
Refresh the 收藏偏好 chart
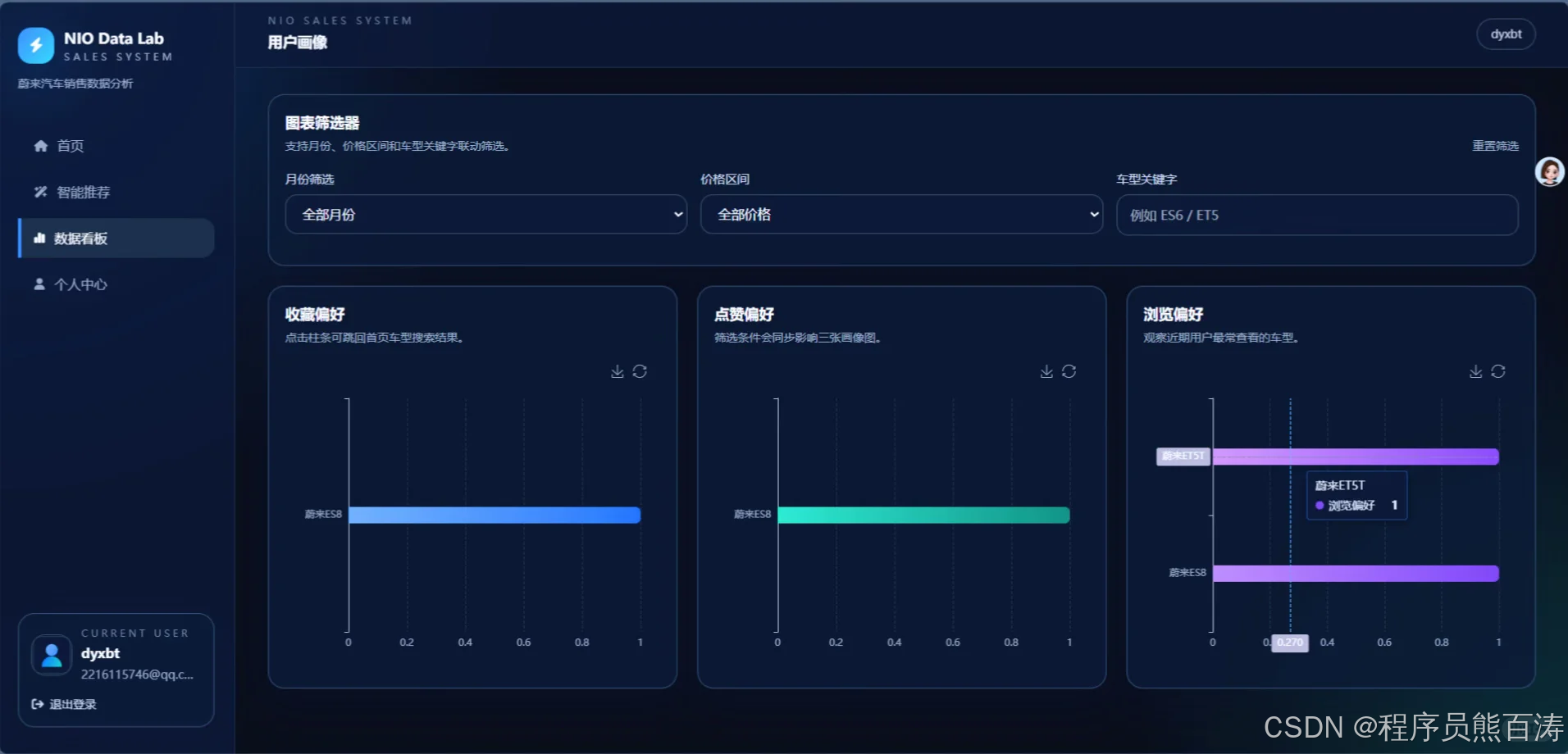(x=640, y=371)
